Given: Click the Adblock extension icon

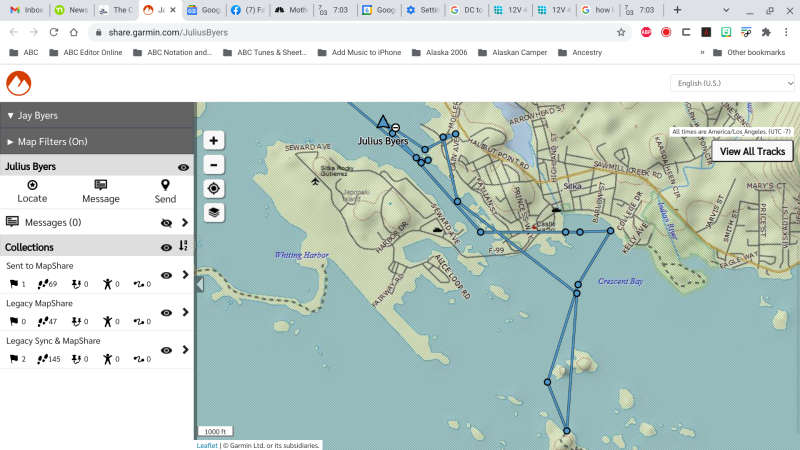Looking at the screenshot, I should [646, 32].
